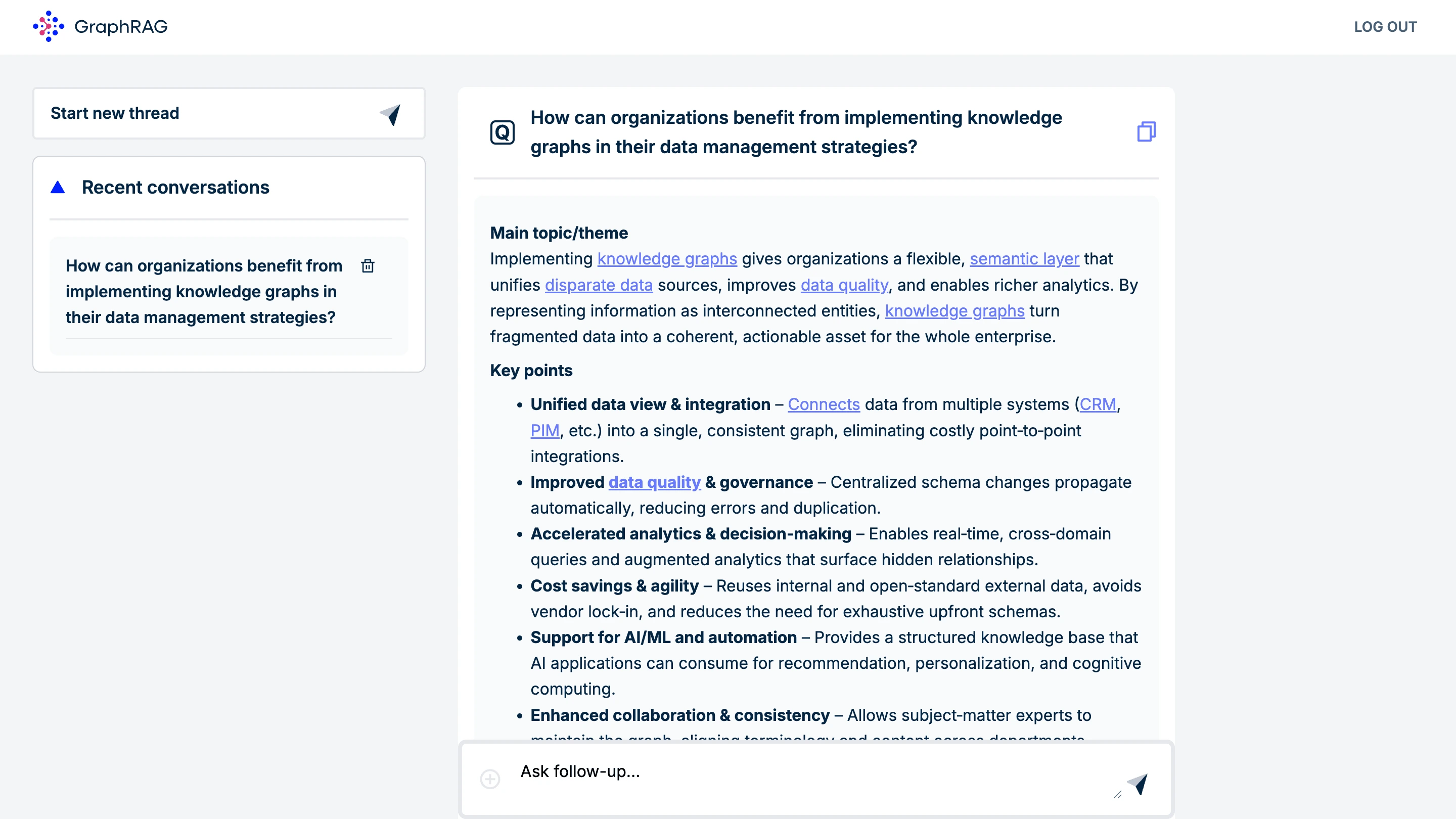This screenshot has height=819, width=1456.
Task: Delete the recent conversation with trash icon
Action: (368, 265)
